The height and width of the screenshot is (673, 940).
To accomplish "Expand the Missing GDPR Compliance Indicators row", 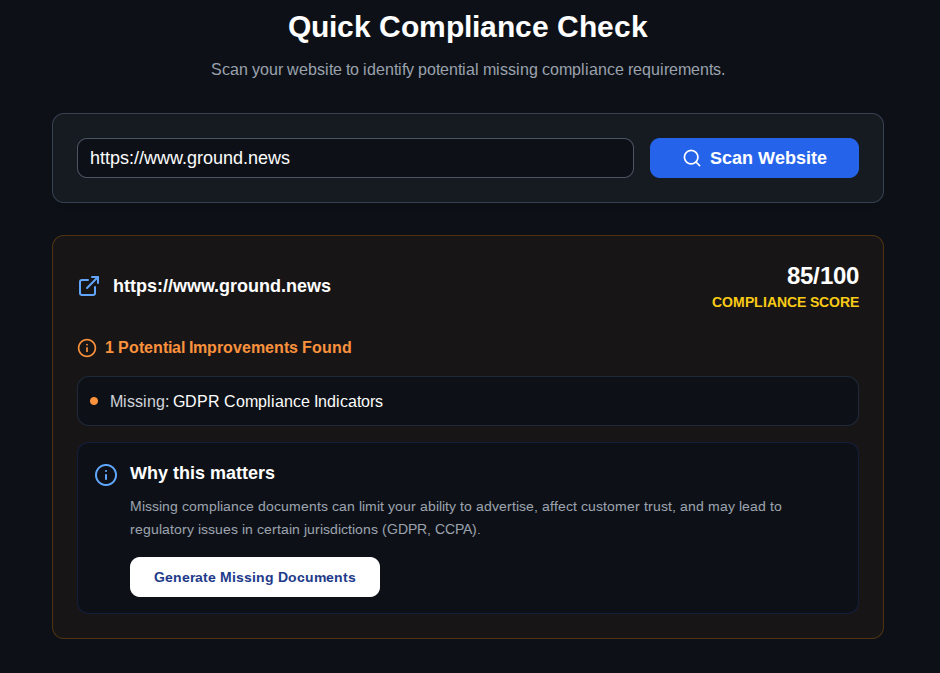I will coord(467,401).
